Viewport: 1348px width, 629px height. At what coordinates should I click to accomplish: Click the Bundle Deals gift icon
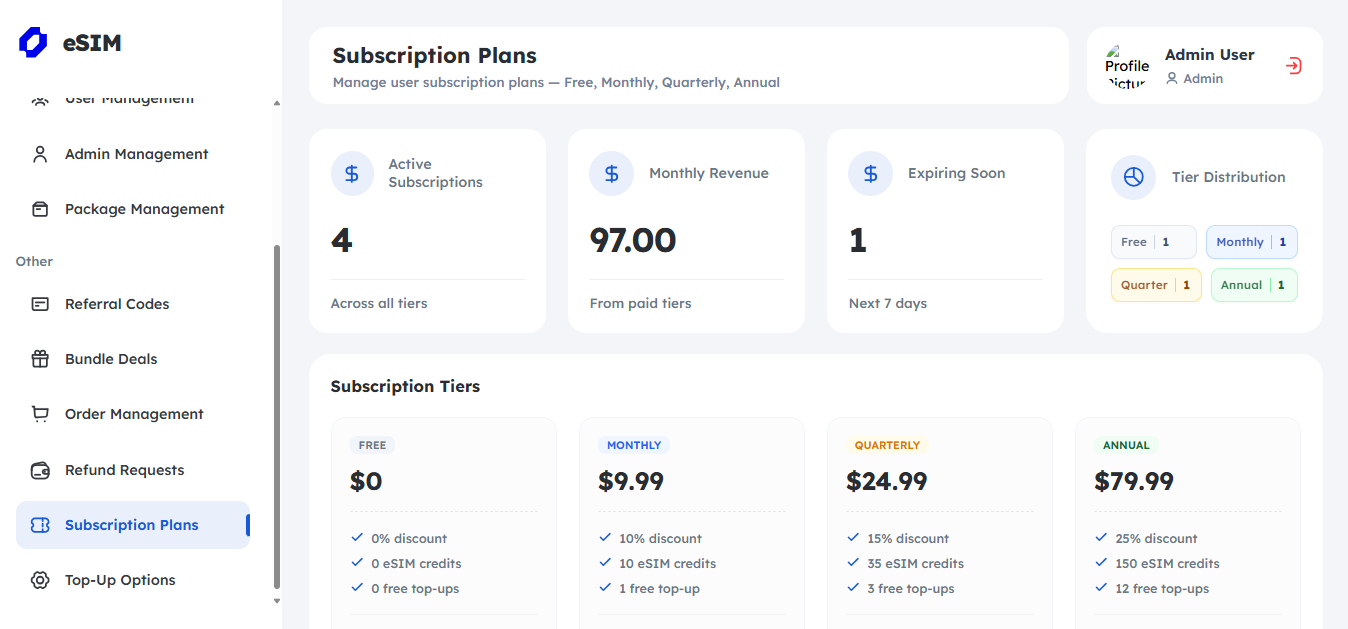40,359
